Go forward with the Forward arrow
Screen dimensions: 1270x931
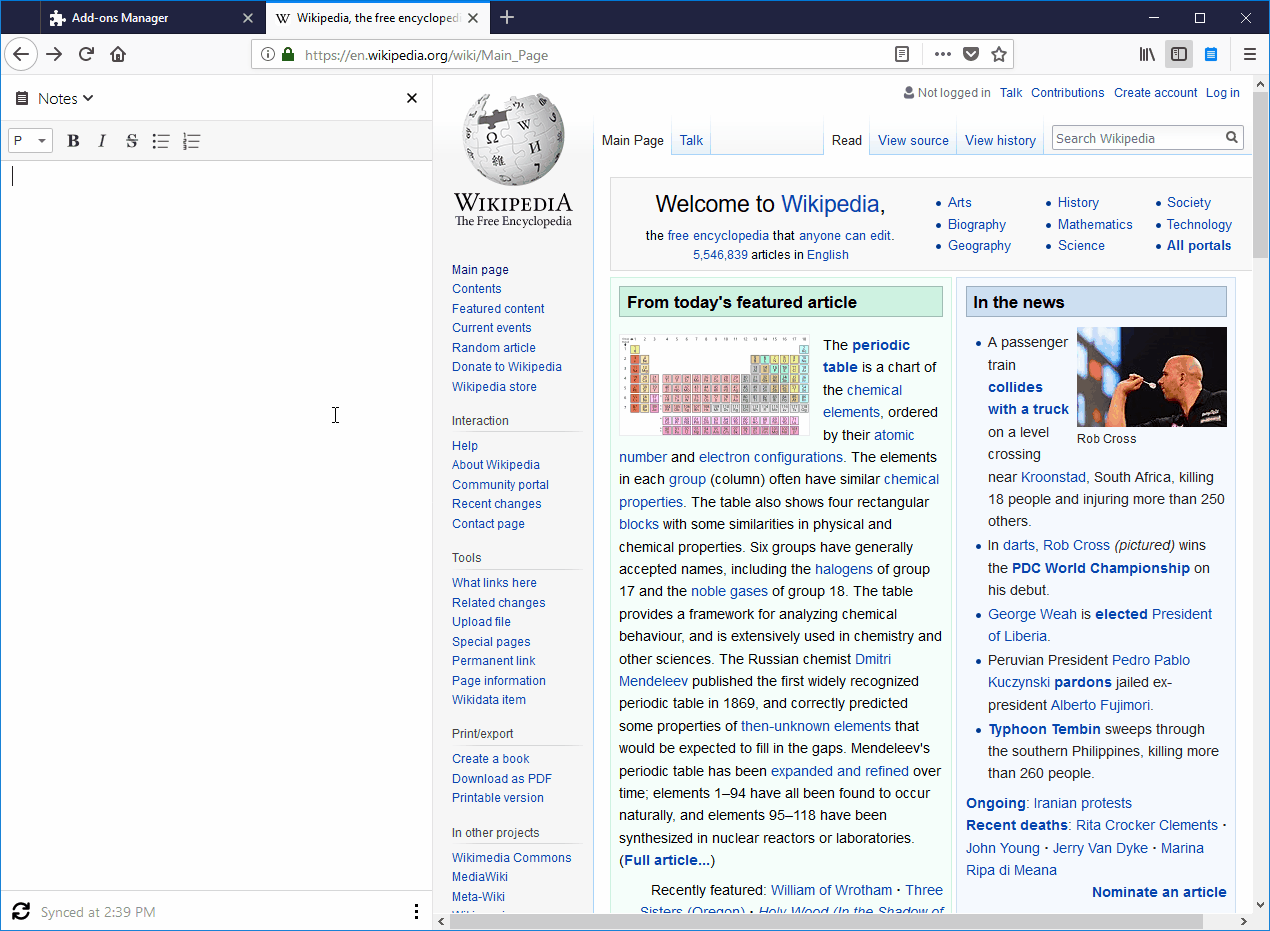(54, 54)
